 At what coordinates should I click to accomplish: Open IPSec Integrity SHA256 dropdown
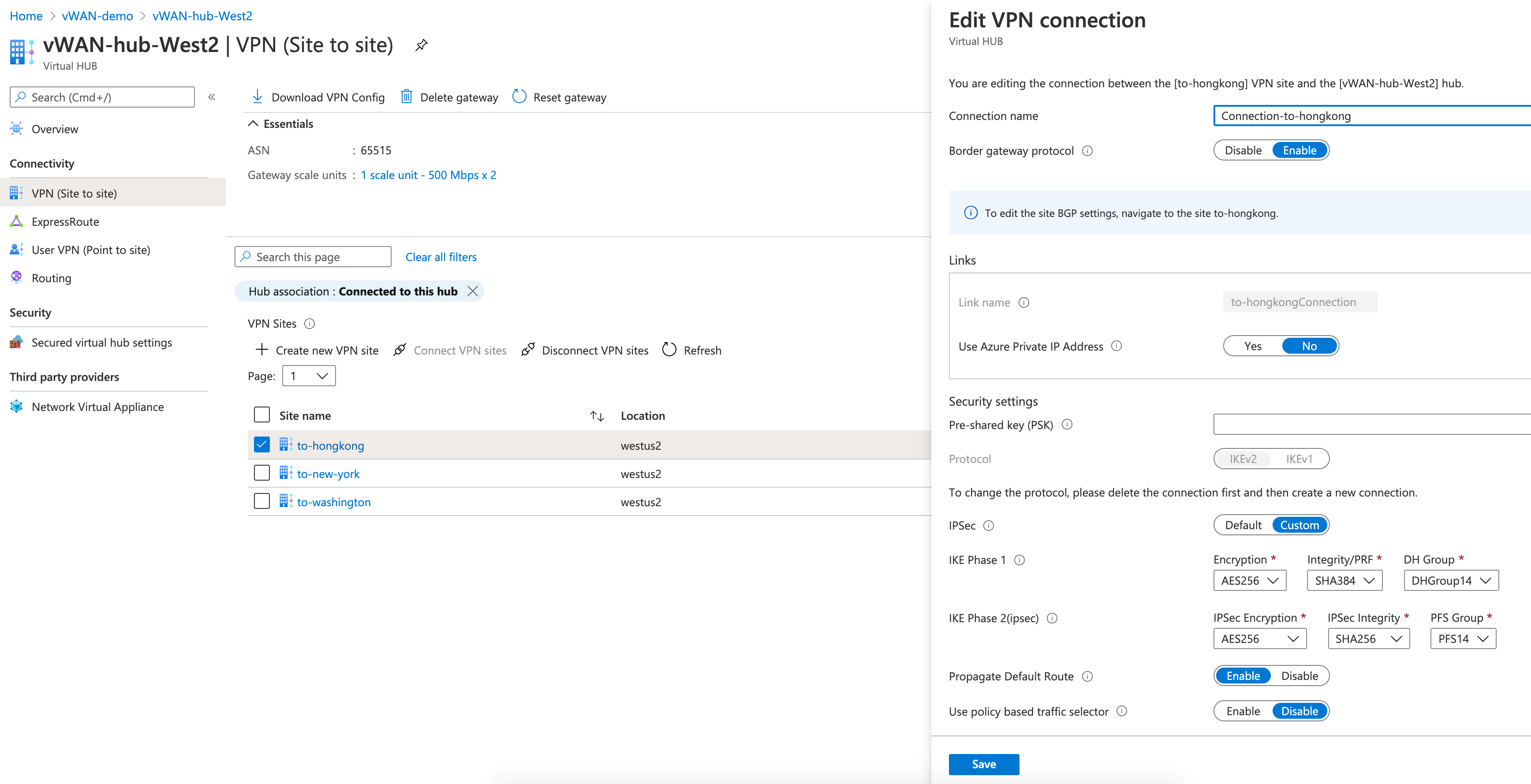(1368, 639)
